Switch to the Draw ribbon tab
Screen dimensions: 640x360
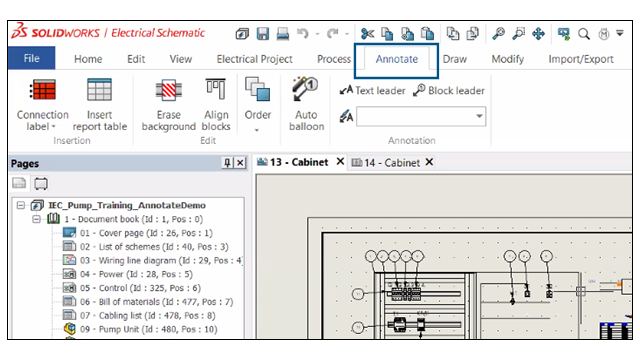tap(455, 59)
